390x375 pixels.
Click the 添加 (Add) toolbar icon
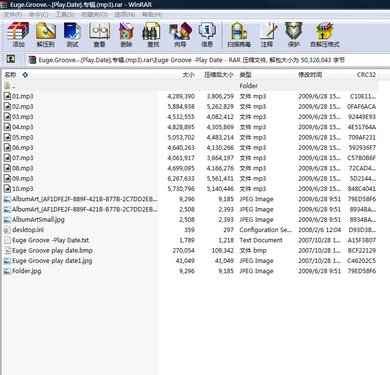coord(18,34)
